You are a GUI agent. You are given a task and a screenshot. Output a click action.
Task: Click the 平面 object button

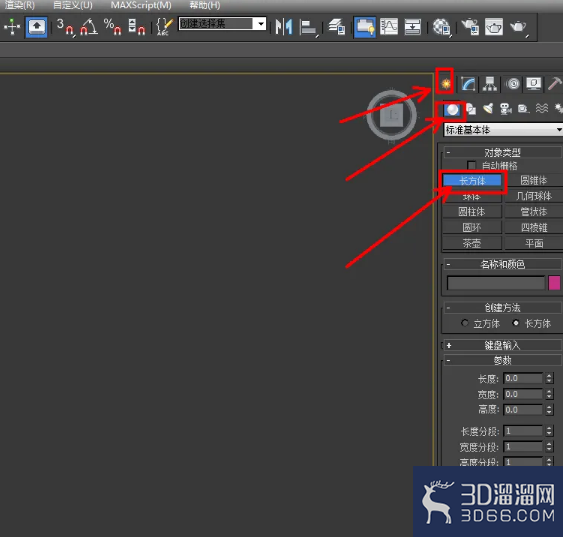click(x=534, y=243)
